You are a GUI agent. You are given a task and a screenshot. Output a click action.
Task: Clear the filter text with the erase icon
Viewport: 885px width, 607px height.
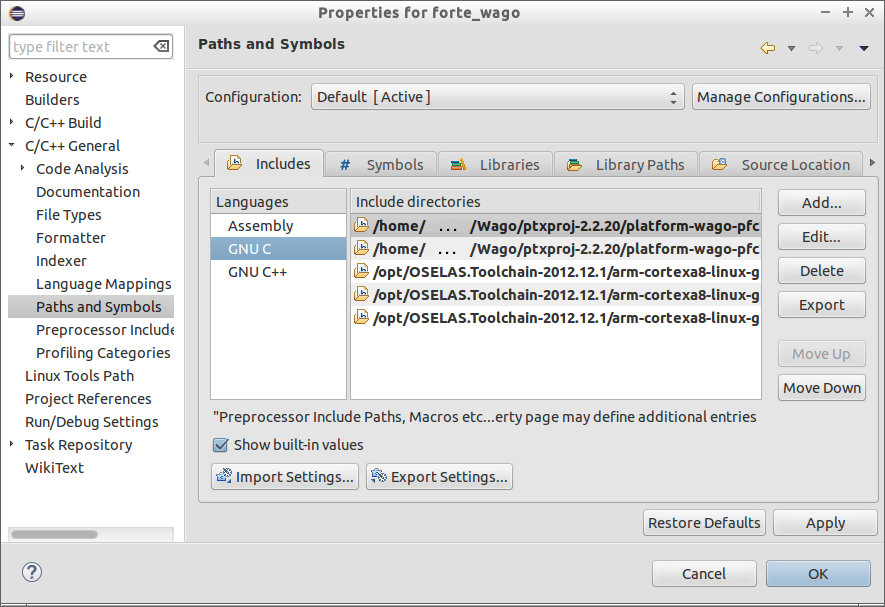click(x=161, y=47)
